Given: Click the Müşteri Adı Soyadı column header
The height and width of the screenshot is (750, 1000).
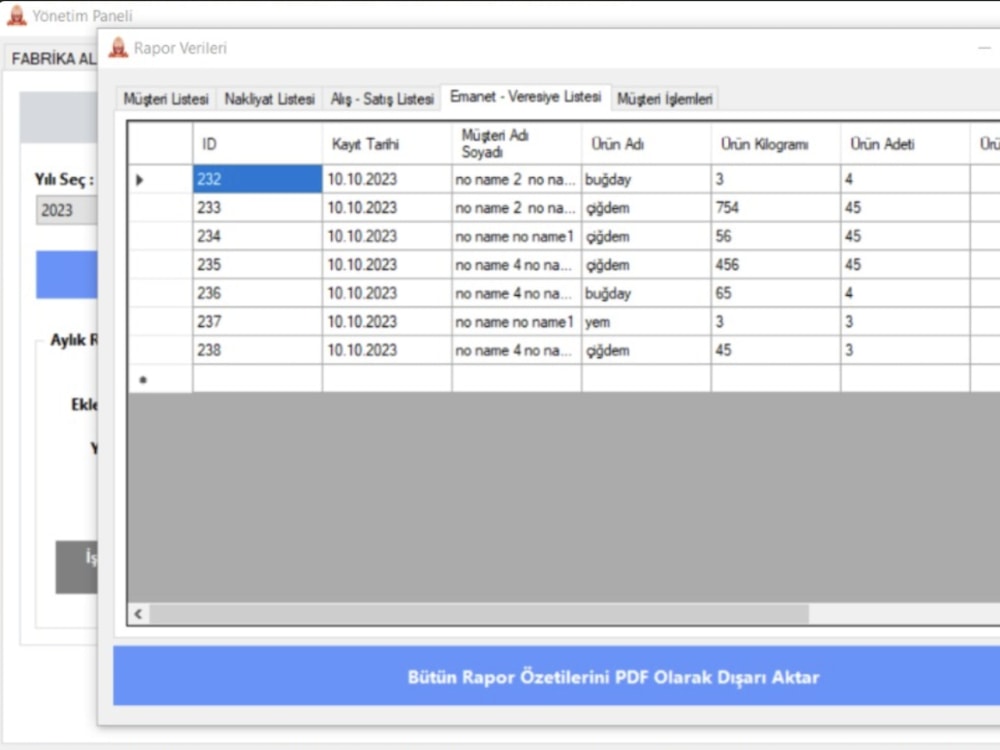Looking at the screenshot, I should [x=517, y=144].
